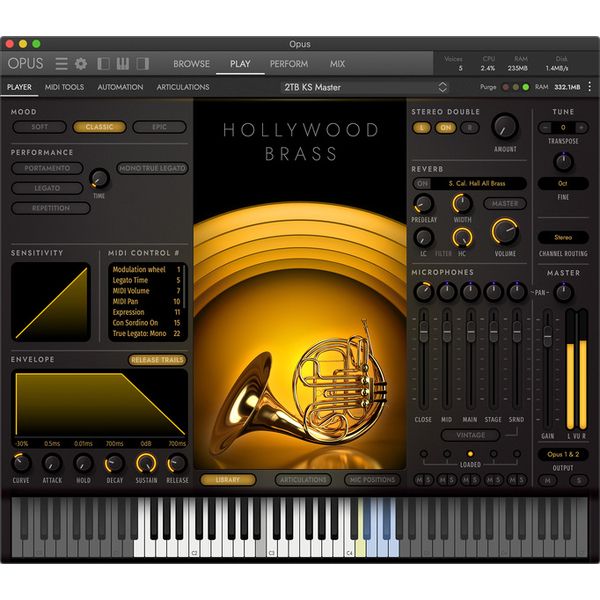Click the HC filter knob
This screenshot has height=600, width=600.
click(x=462, y=237)
